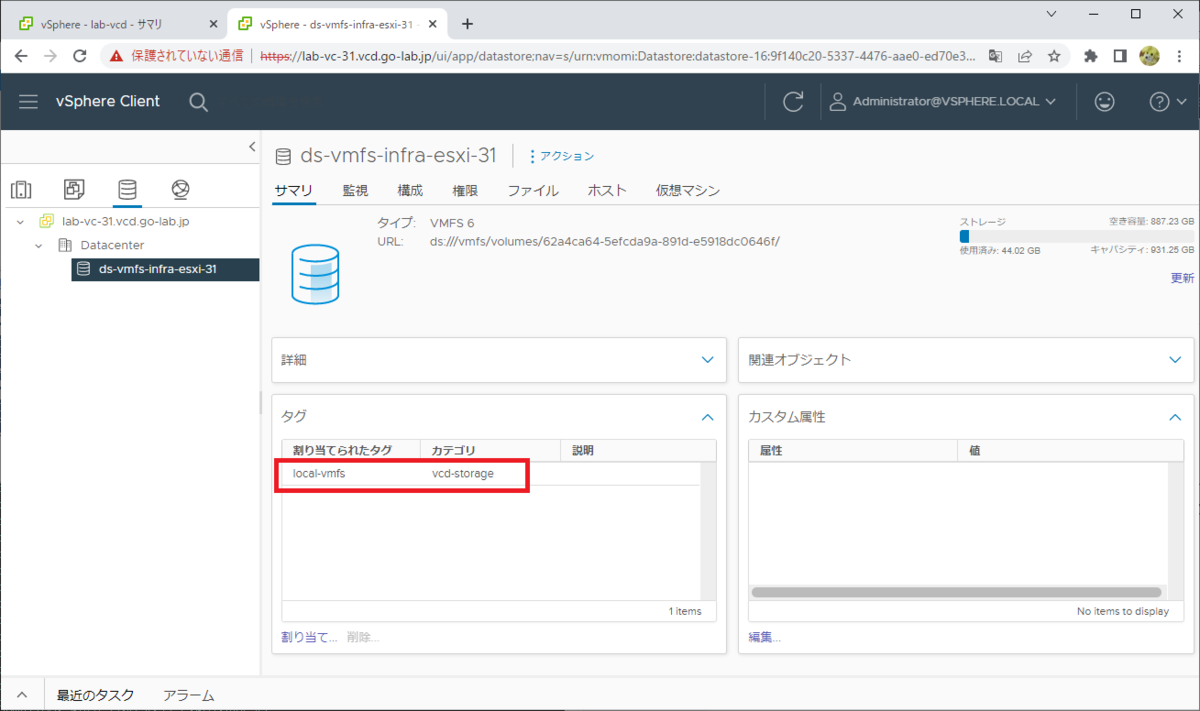Screen dimensions: 1200x711
Task: Refresh the inventory with the refresh icon
Action: (793, 101)
